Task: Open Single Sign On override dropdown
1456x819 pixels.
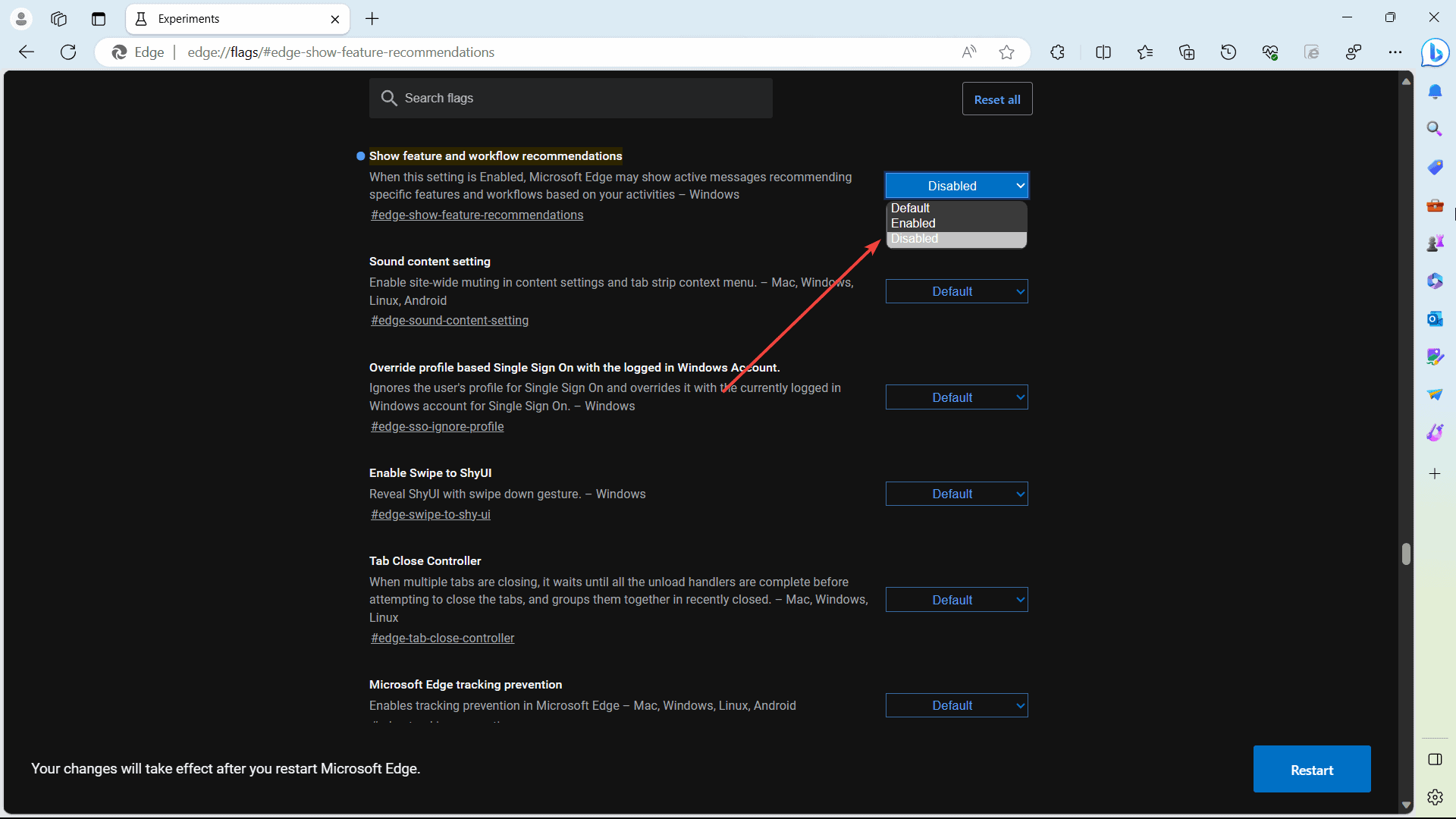Action: point(956,397)
